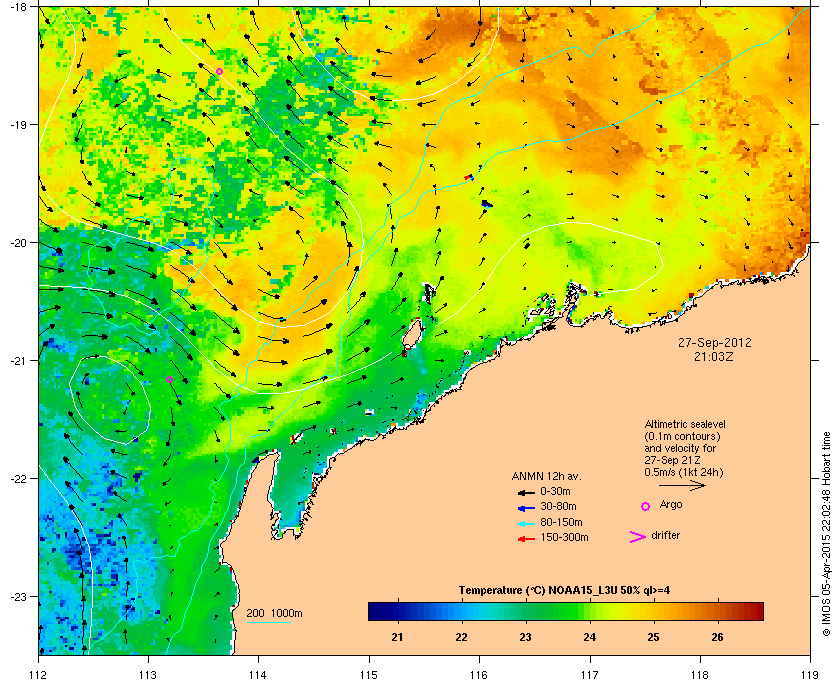
Task: Click the '0.5m/s (1kt 24h)' text
Action: coord(684,473)
